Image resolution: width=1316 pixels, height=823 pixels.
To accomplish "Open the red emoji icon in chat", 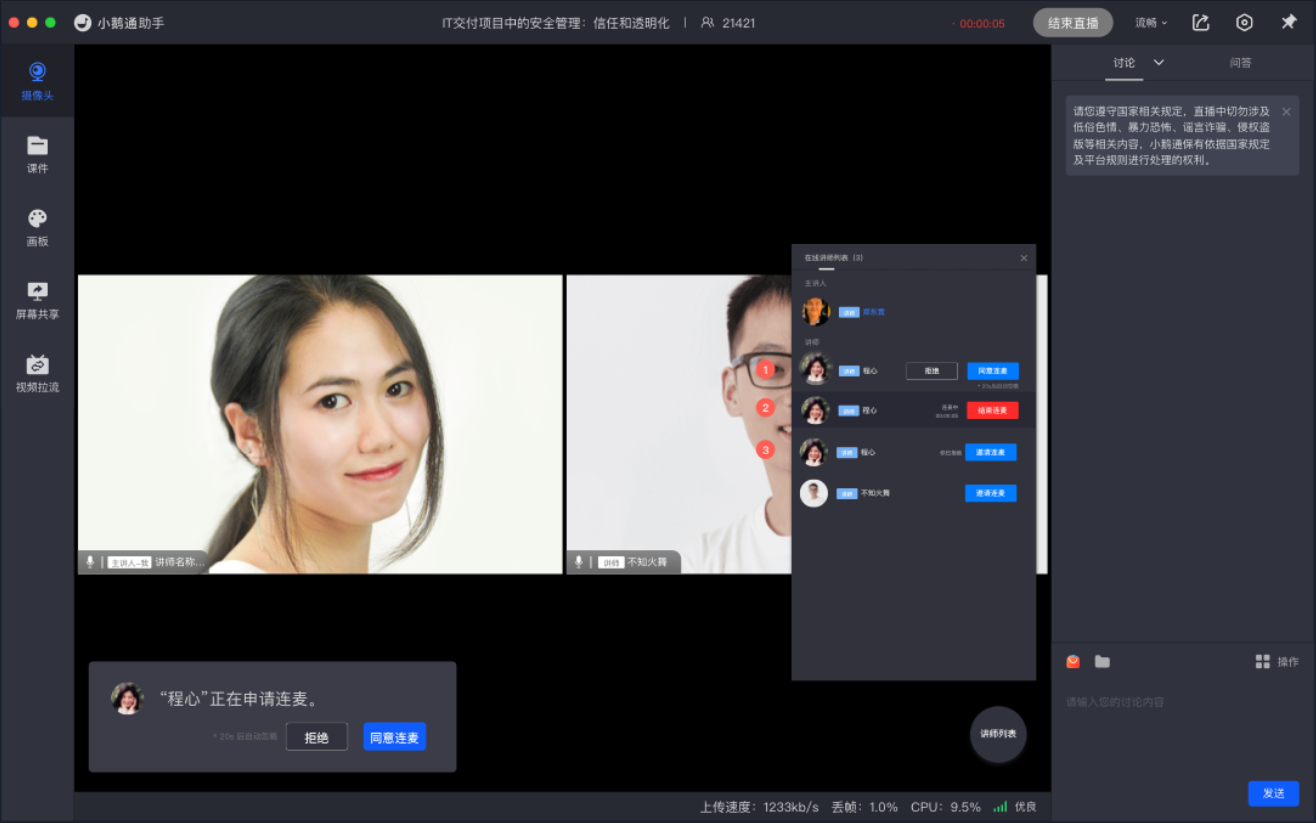I will pyautogui.click(x=1073, y=661).
